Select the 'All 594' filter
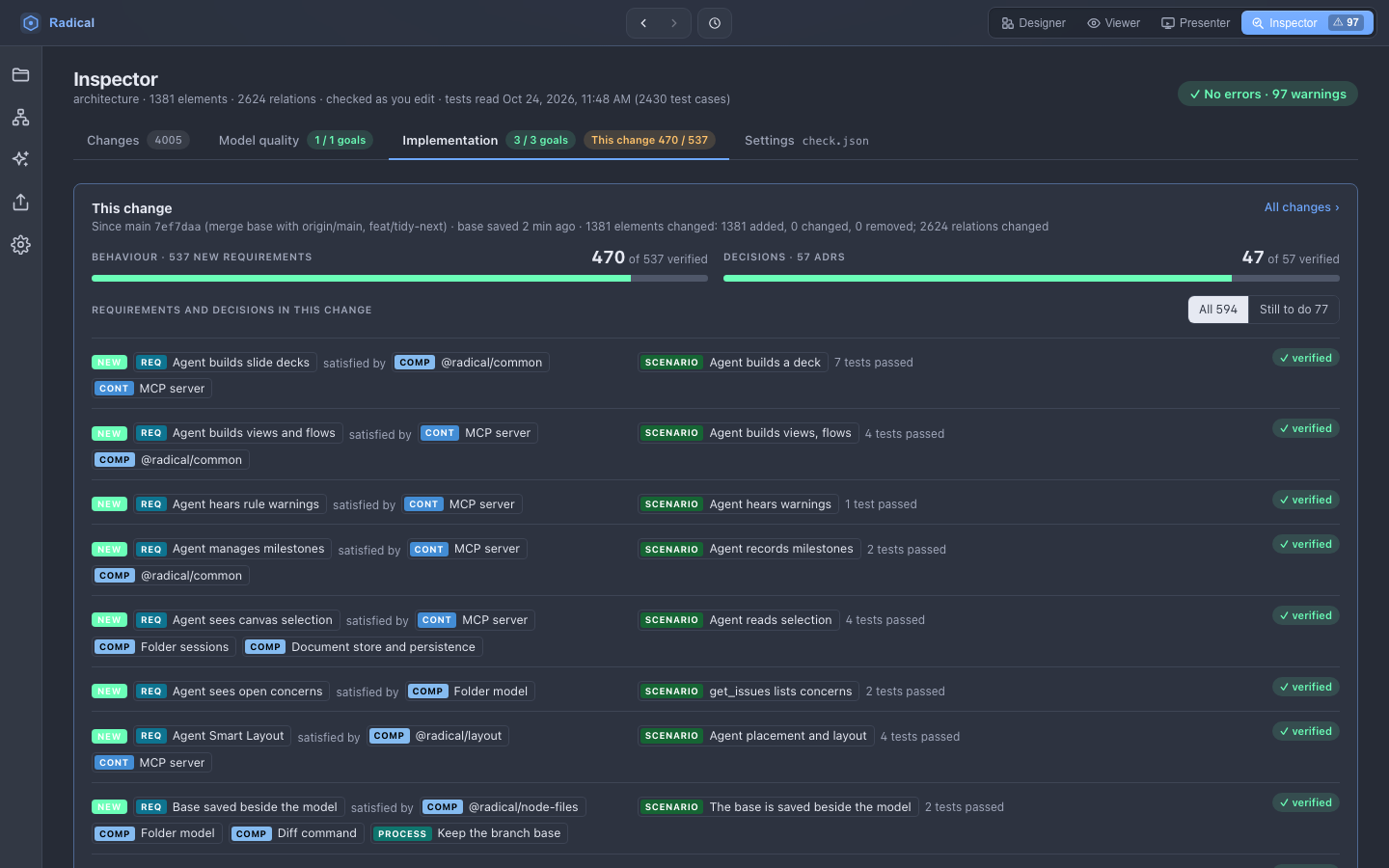The height and width of the screenshot is (868, 1389). coord(1218,310)
